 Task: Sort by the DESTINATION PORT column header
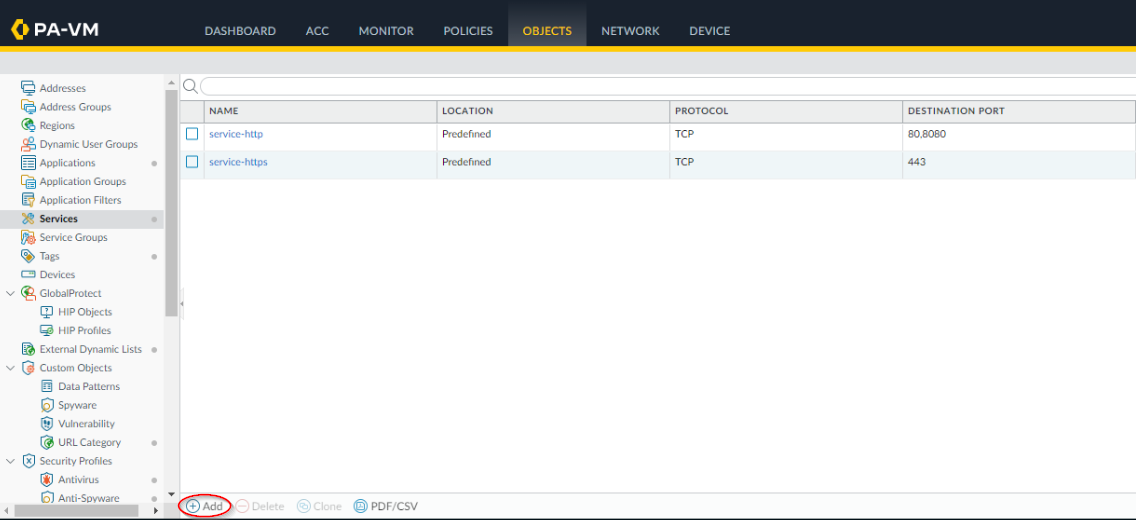pyautogui.click(x=1019, y=111)
